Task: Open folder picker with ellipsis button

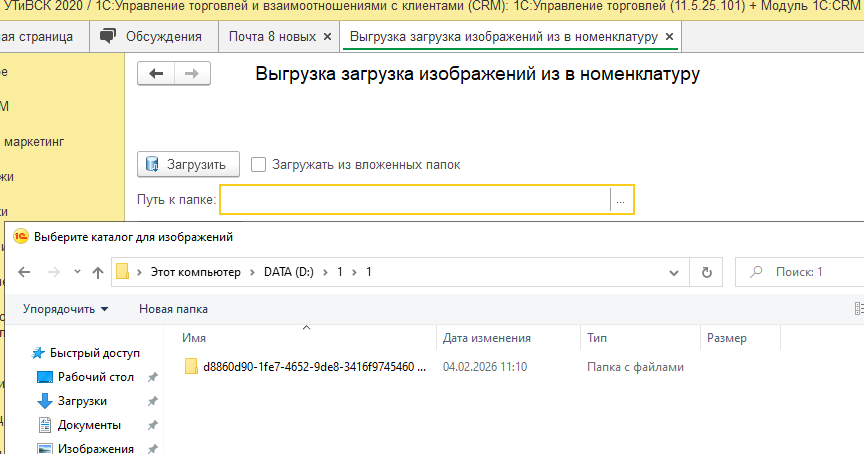Action: [x=620, y=199]
